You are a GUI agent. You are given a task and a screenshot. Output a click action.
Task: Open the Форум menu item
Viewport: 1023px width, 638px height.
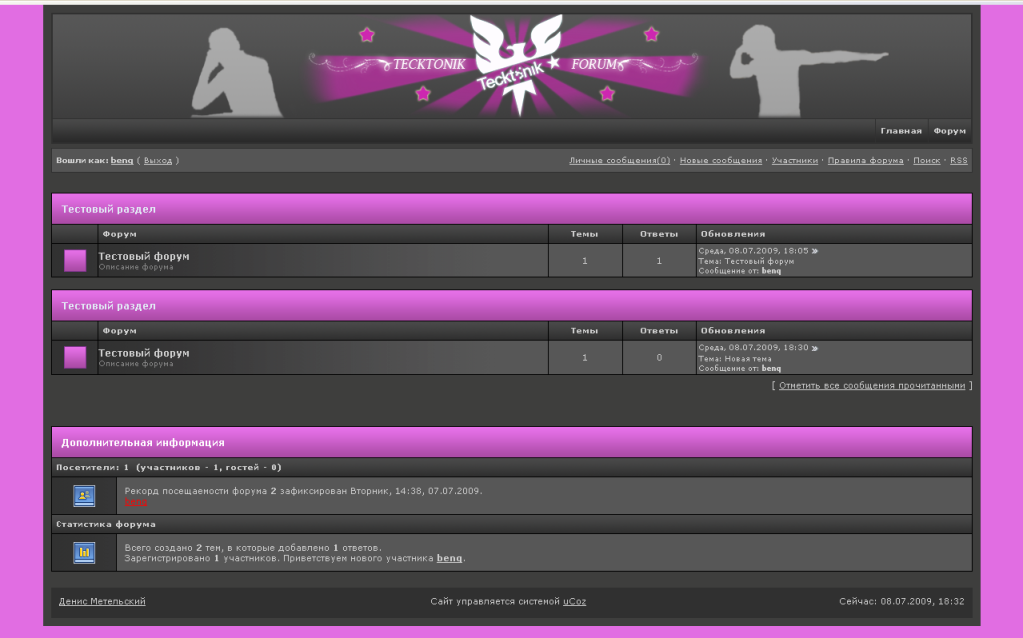pyautogui.click(x=949, y=130)
